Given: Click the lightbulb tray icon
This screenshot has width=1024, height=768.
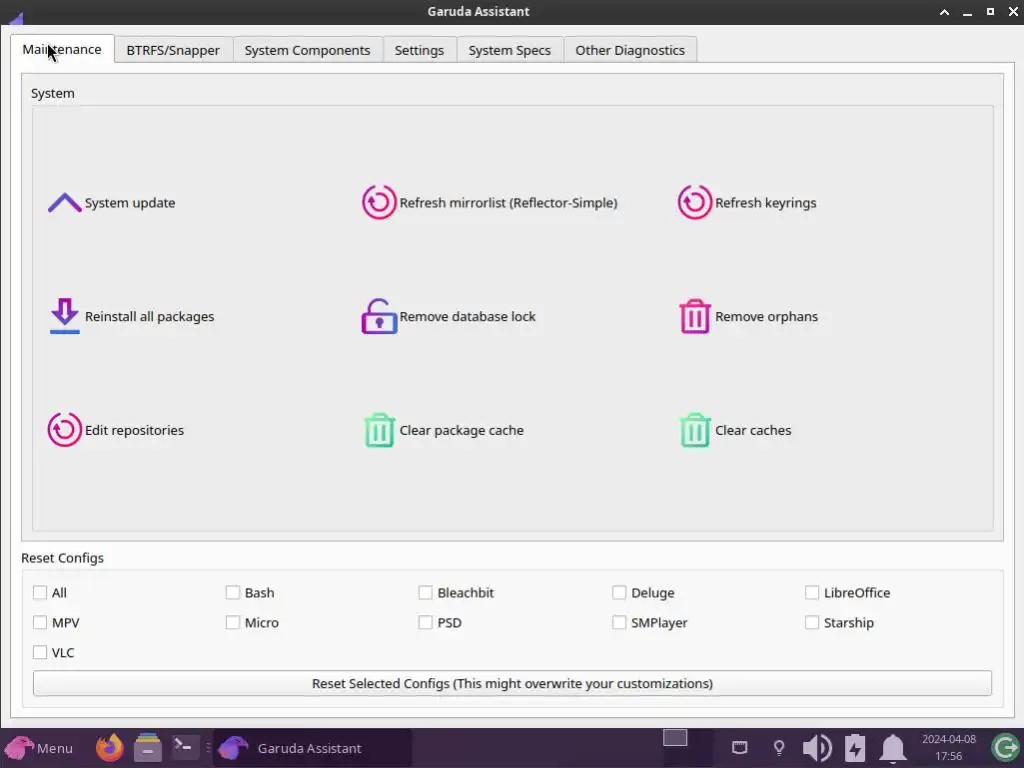Looking at the screenshot, I should point(778,748).
